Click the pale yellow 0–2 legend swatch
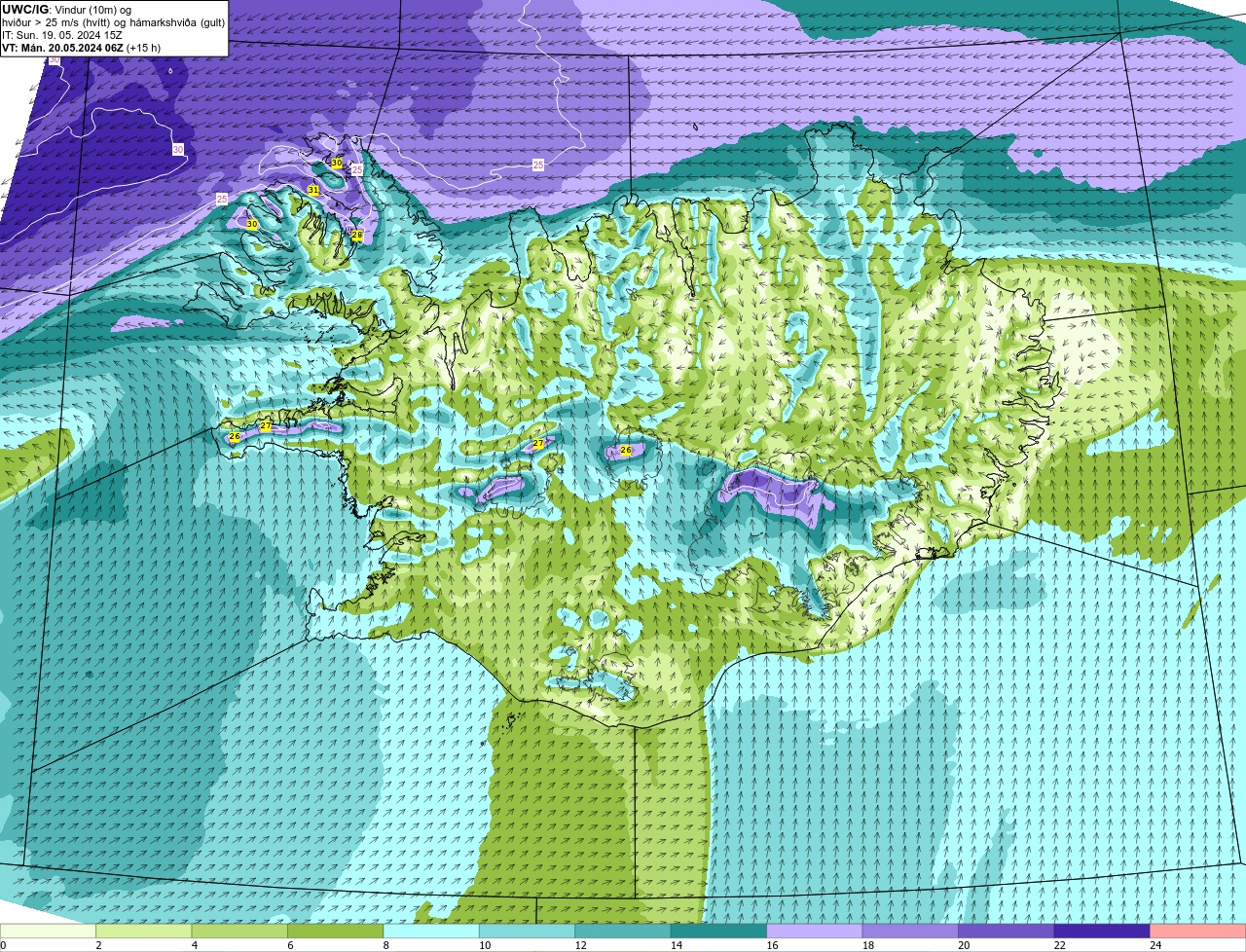Screen dimensions: 1246x952 pyautogui.click(x=48, y=932)
